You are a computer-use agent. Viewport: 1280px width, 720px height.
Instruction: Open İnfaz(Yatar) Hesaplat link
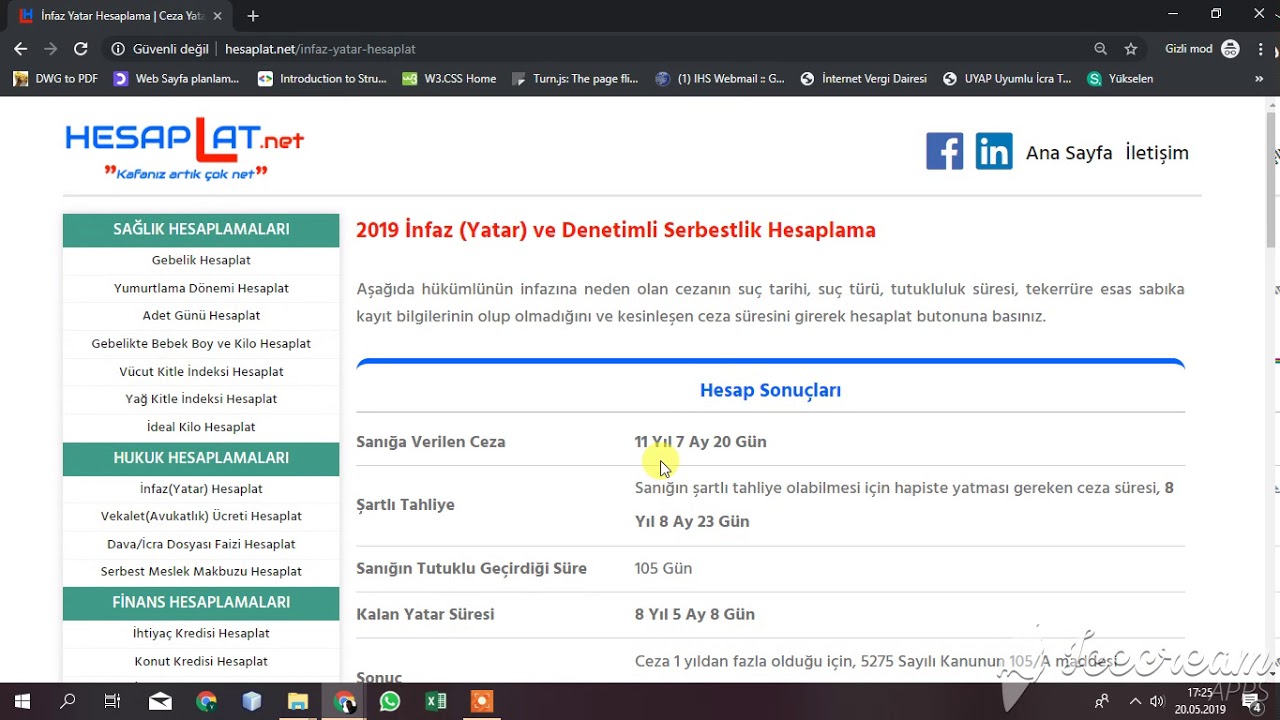tap(201, 489)
